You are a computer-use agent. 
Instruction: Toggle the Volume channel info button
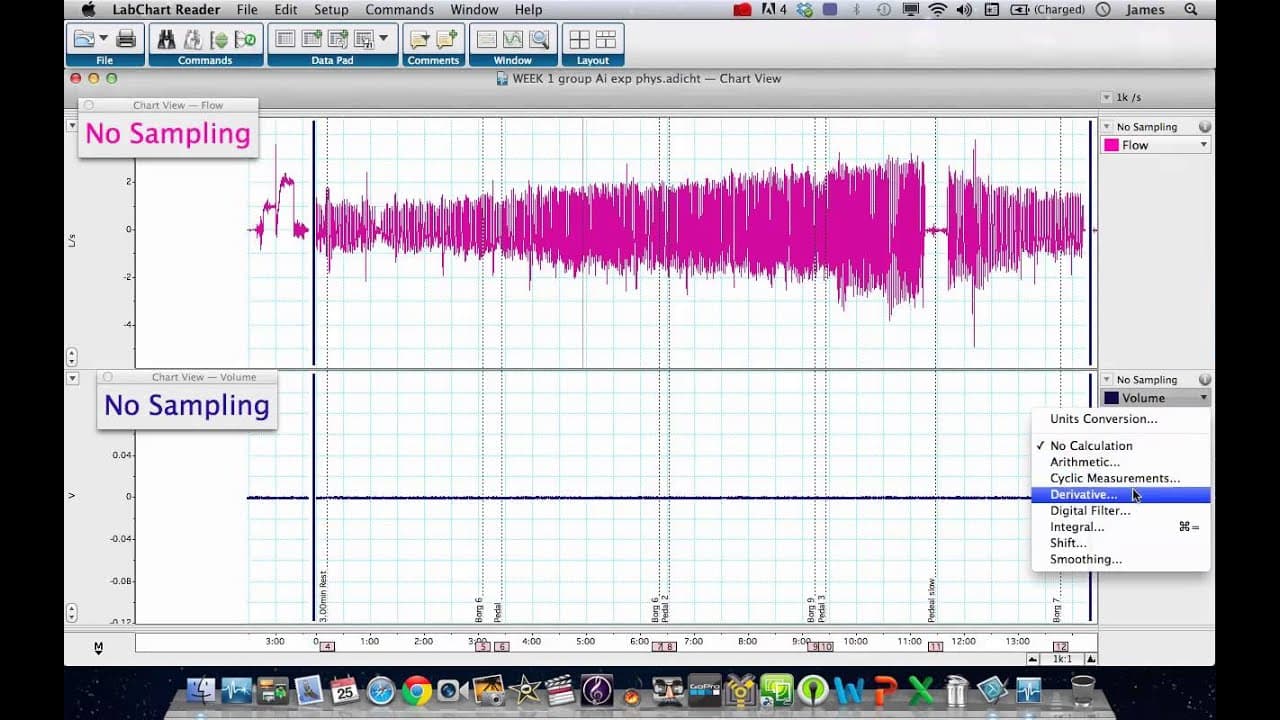pos(1205,380)
